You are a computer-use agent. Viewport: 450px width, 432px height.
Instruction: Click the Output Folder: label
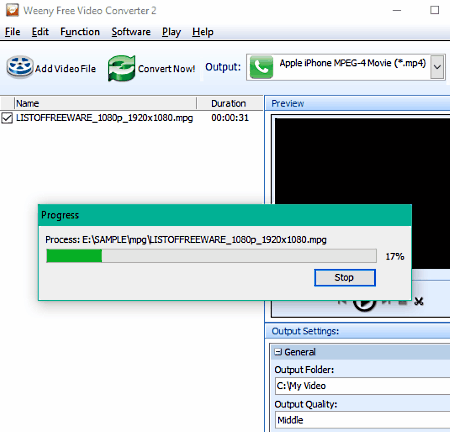pyautogui.click(x=304, y=370)
